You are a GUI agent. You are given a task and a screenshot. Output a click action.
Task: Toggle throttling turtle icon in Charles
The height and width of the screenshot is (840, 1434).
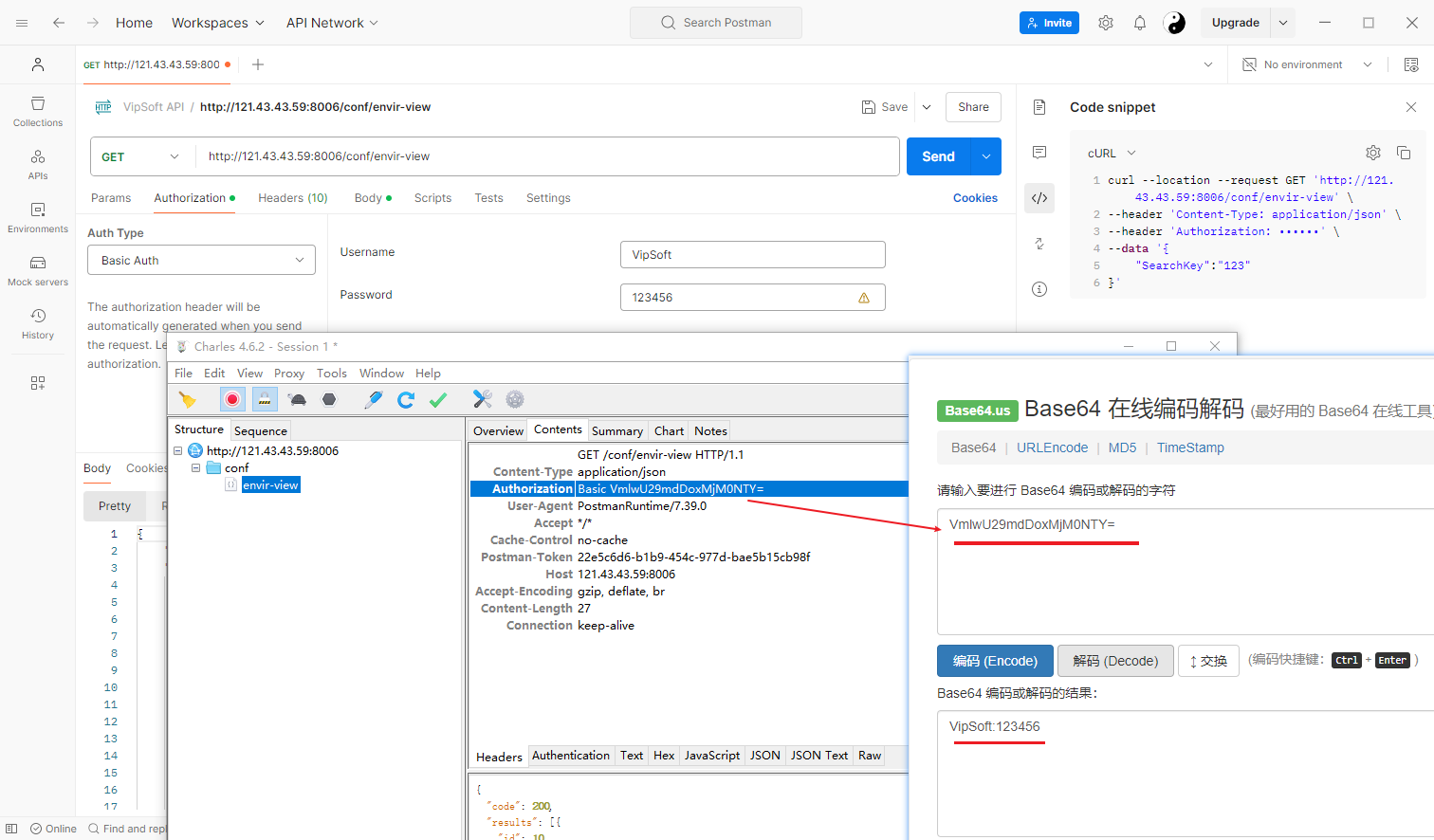tap(297, 399)
